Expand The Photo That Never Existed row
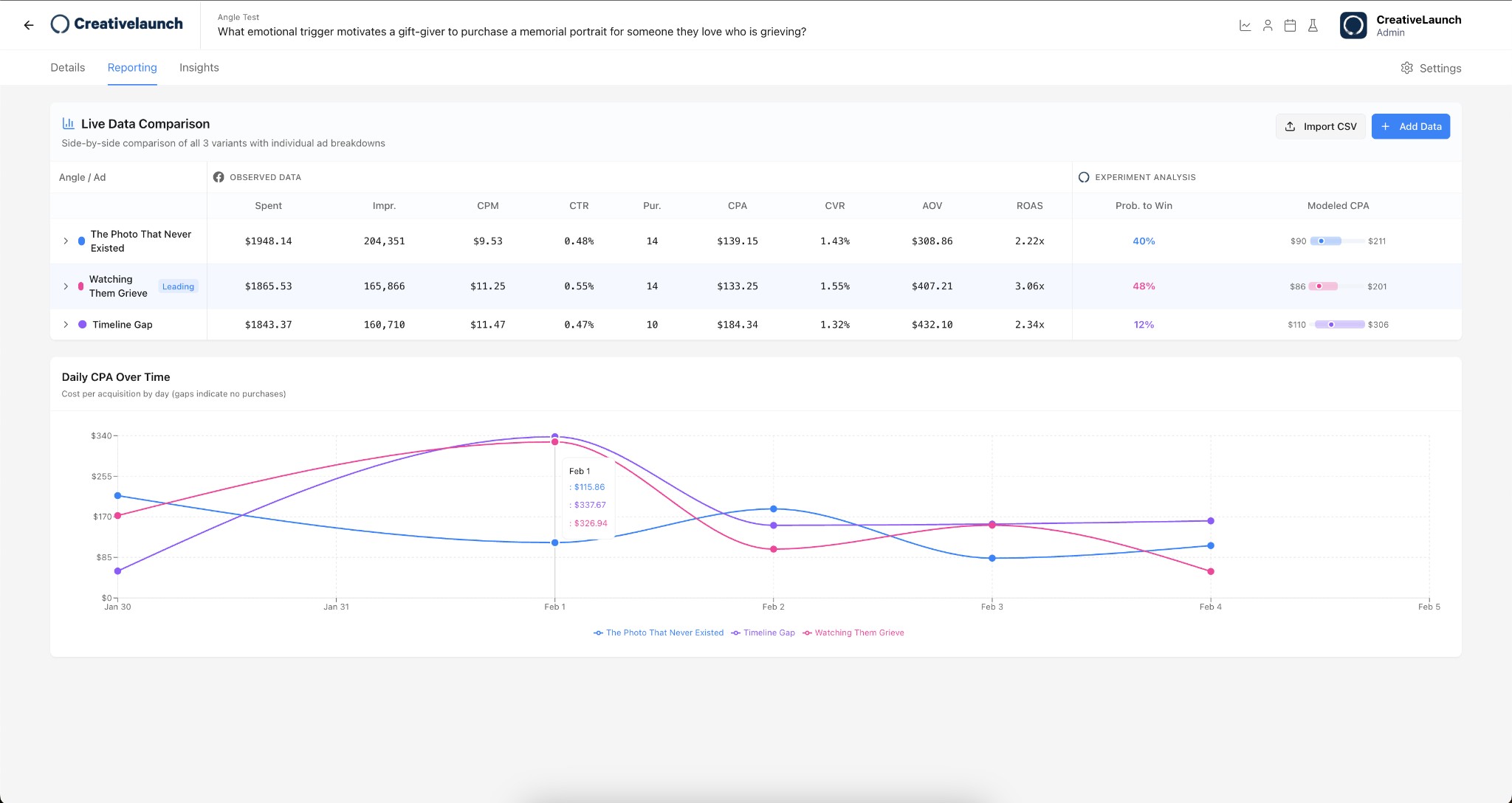The height and width of the screenshot is (803, 1512). coord(66,241)
